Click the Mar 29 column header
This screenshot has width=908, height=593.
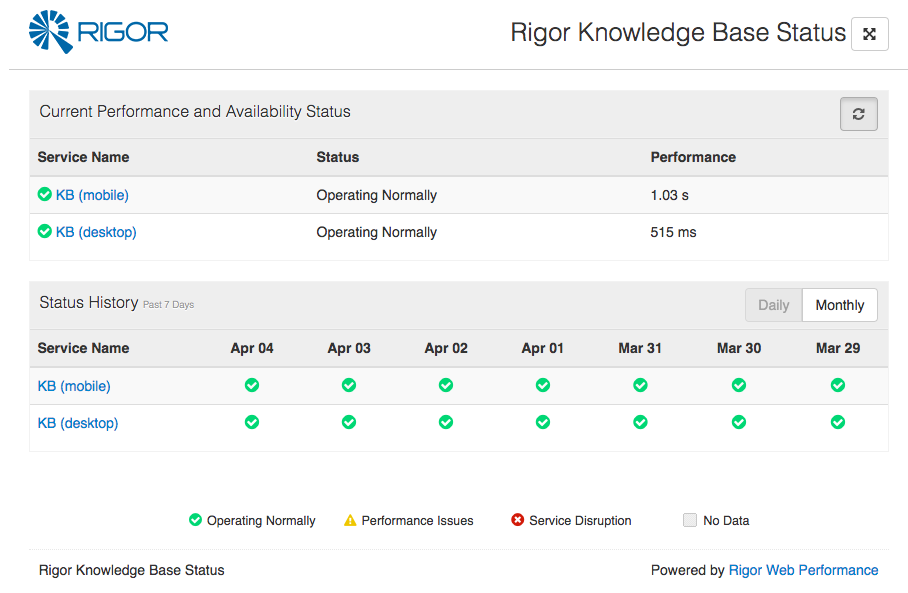tap(838, 348)
